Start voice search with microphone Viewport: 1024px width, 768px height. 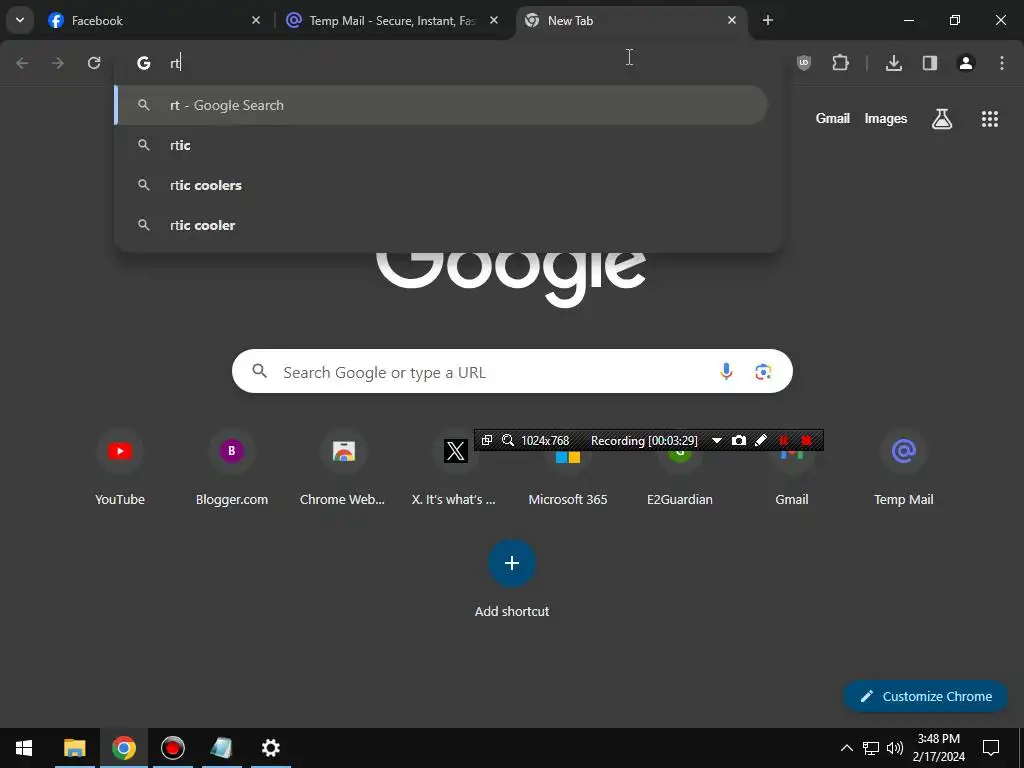726,372
